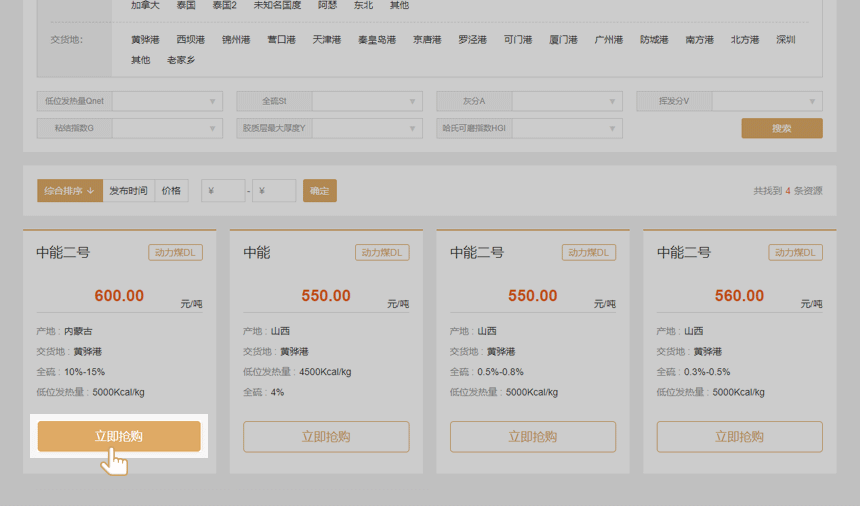Sort results by 发布时间
860x506 pixels.
tap(128, 191)
